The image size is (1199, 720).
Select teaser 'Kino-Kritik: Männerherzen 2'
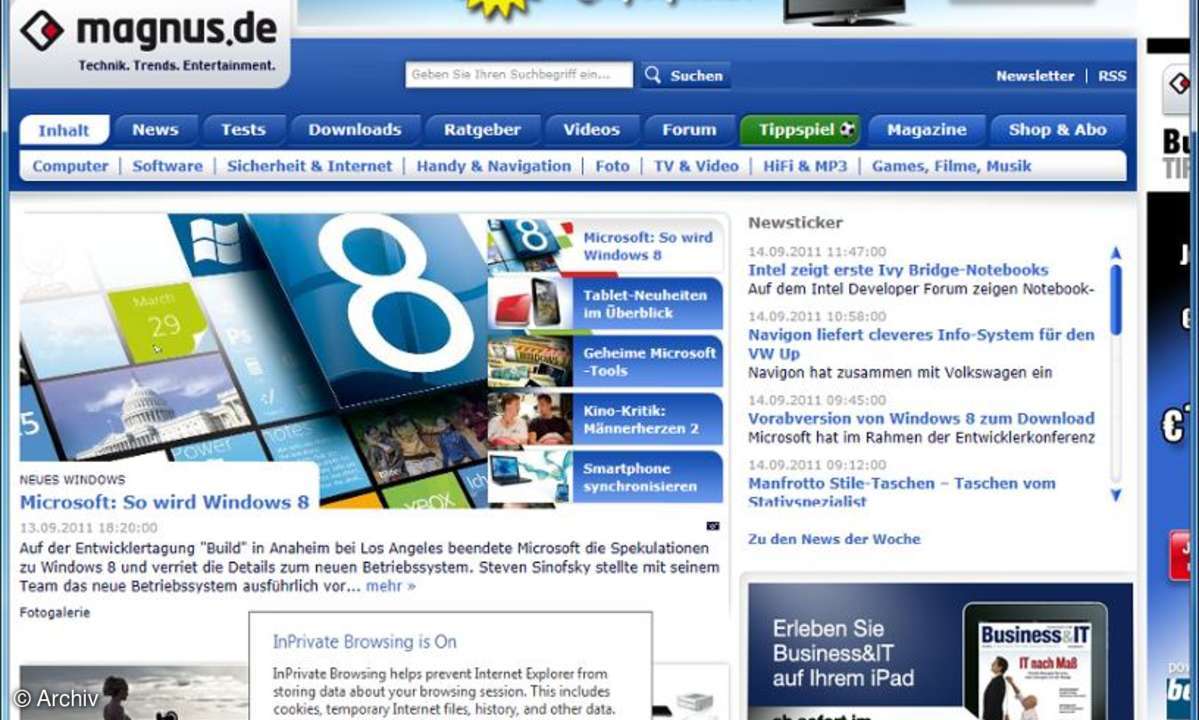click(x=606, y=419)
